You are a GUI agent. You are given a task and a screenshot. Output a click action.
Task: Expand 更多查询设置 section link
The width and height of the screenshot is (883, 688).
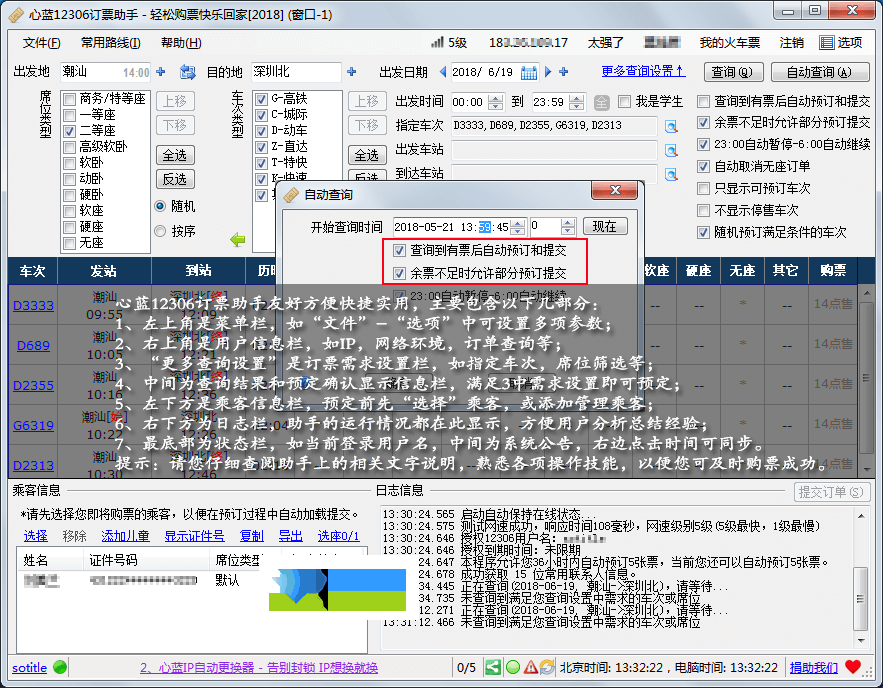click(643, 71)
